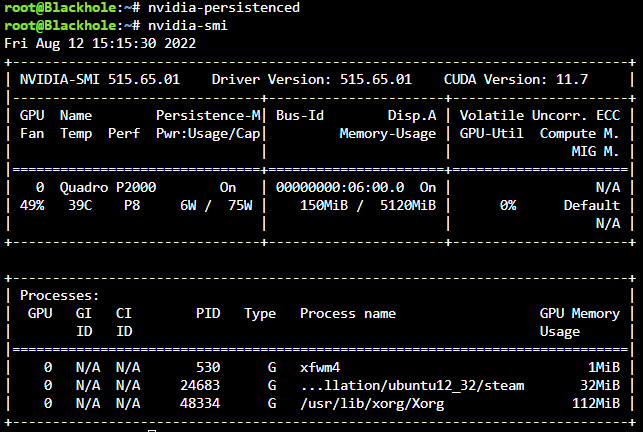Click PID '24683'
The image size is (643, 432).
click(200, 385)
